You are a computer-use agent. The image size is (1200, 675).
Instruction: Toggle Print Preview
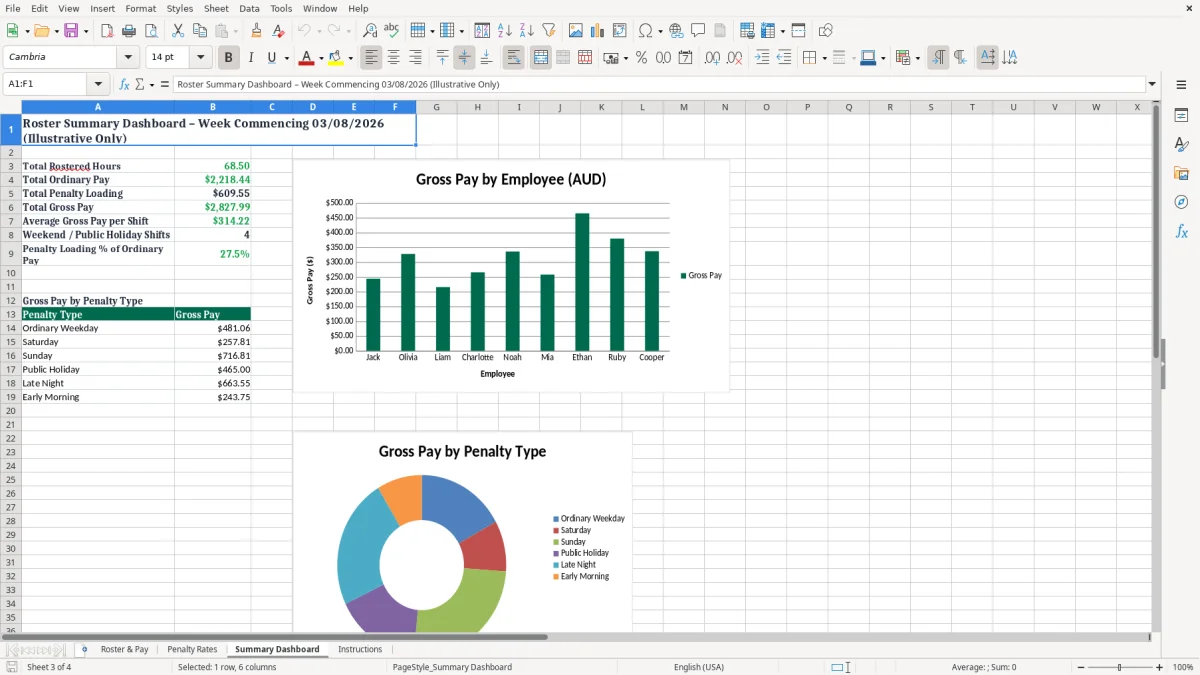[151, 31]
